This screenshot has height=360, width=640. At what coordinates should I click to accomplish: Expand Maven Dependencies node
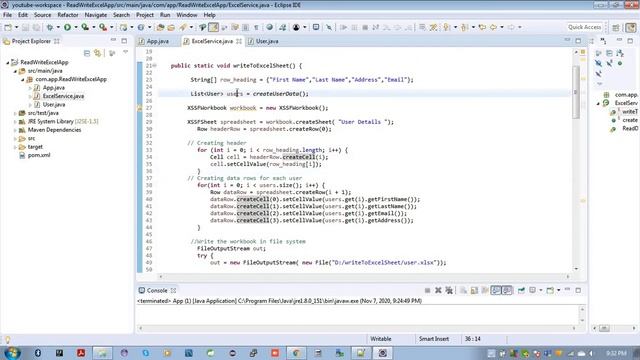16,130
